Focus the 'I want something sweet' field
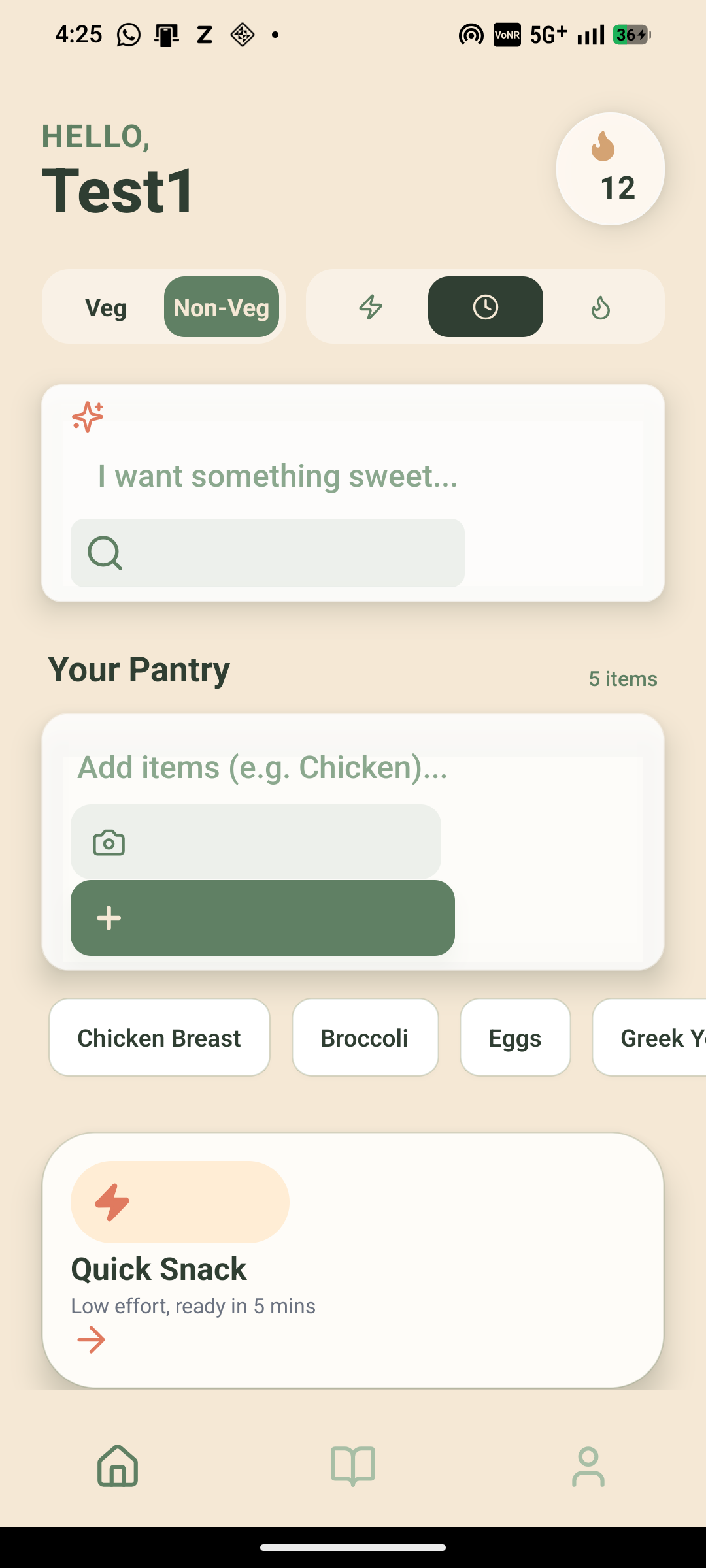This screenshot has height=1568, width=706. pos(353,476)
